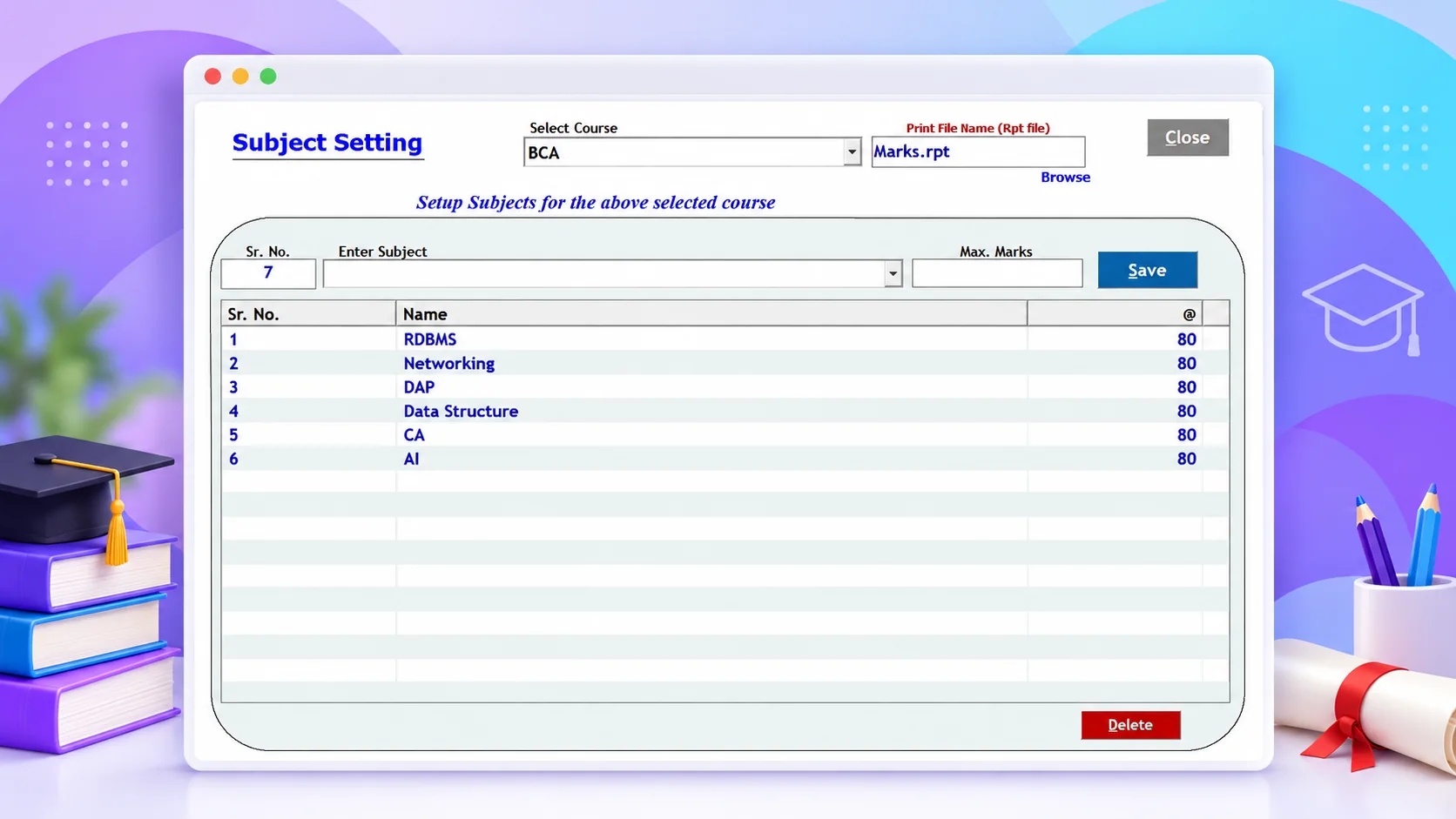Click the red Delete button

(1130, 725)
